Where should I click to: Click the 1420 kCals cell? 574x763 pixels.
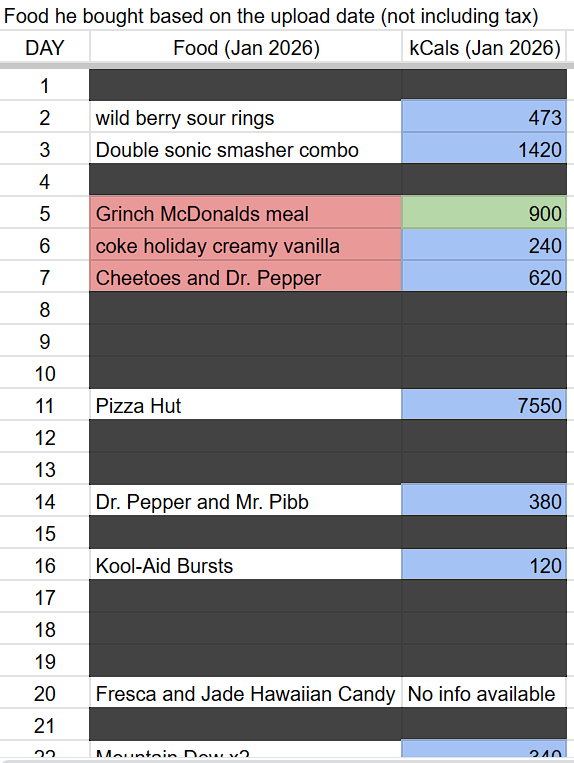pyautogui.click(x=484, y=149)
